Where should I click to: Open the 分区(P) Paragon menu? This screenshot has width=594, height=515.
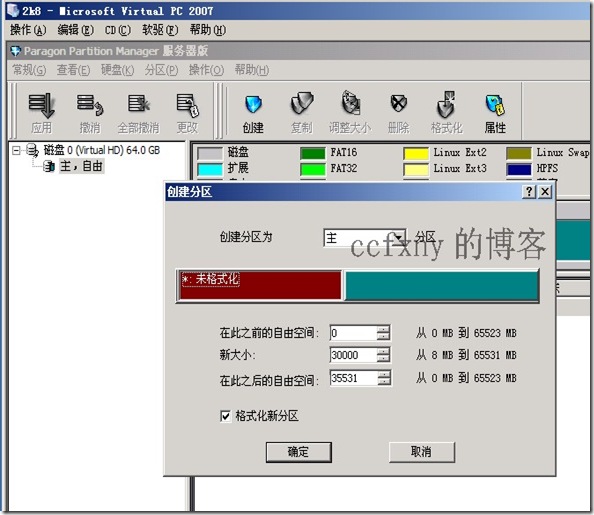click(161, 70)
